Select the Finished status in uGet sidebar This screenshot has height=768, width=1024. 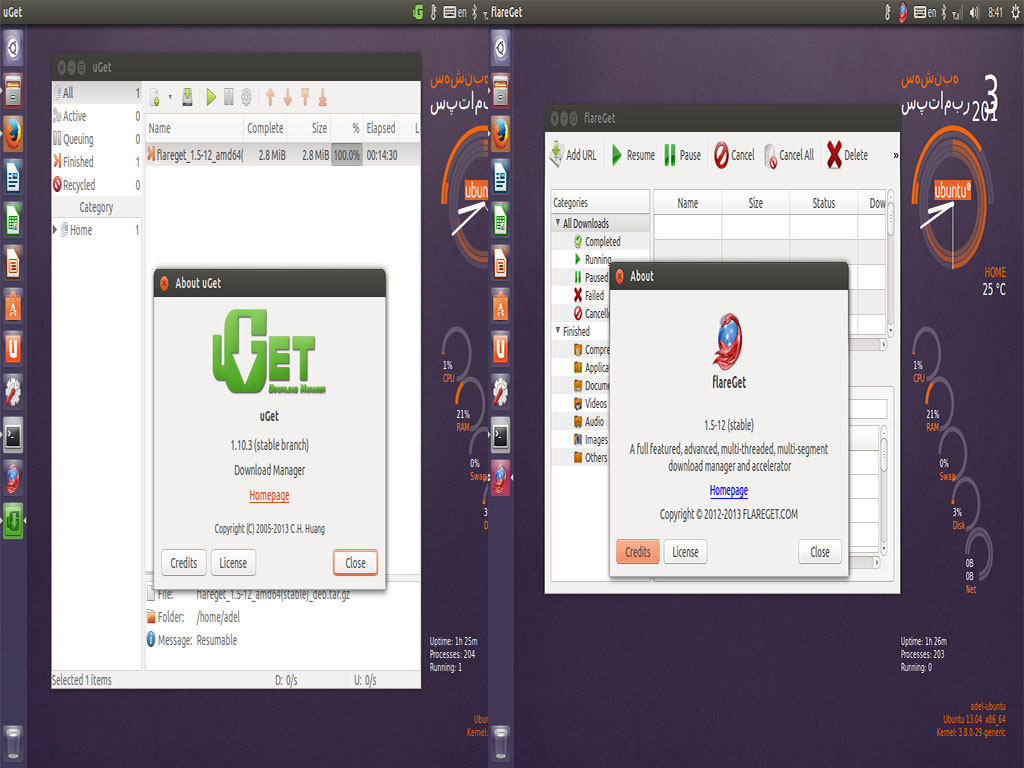click(x=77, y=162)
